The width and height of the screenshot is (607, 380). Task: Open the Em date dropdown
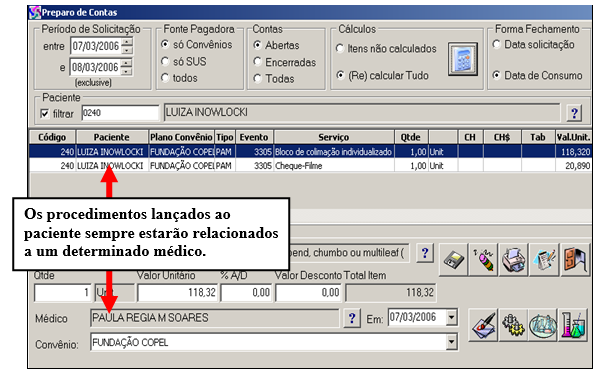coord(451,317)
